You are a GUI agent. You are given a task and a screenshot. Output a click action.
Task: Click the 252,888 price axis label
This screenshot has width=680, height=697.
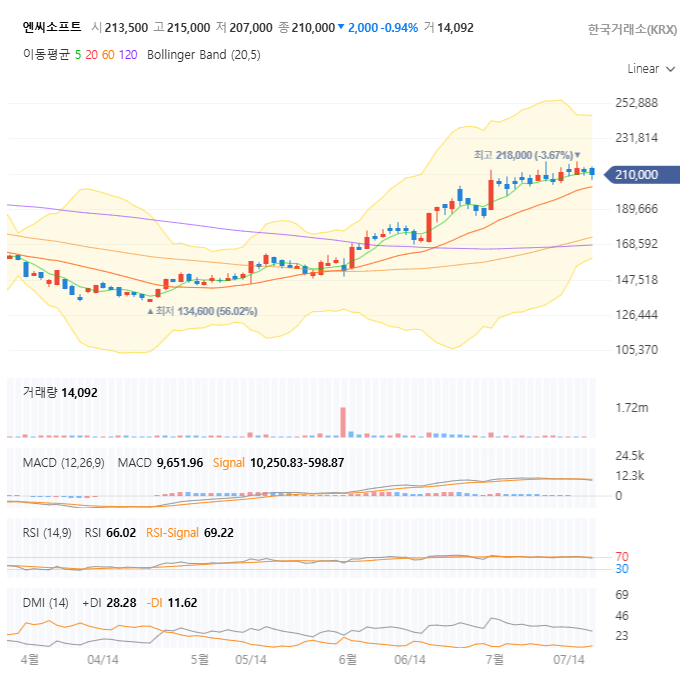636,103
